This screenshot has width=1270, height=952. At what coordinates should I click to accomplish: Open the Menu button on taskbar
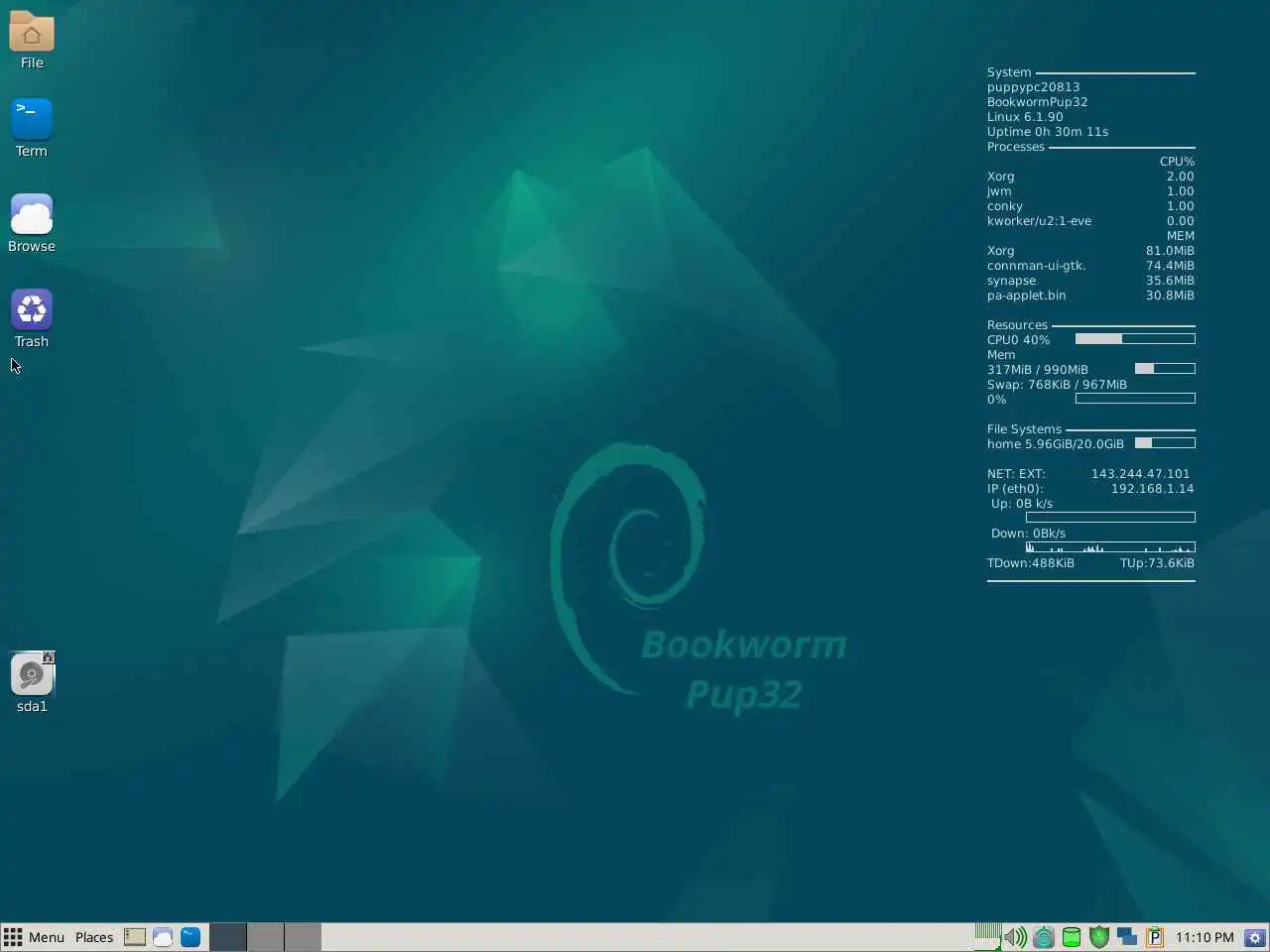[x=47, y=937]
